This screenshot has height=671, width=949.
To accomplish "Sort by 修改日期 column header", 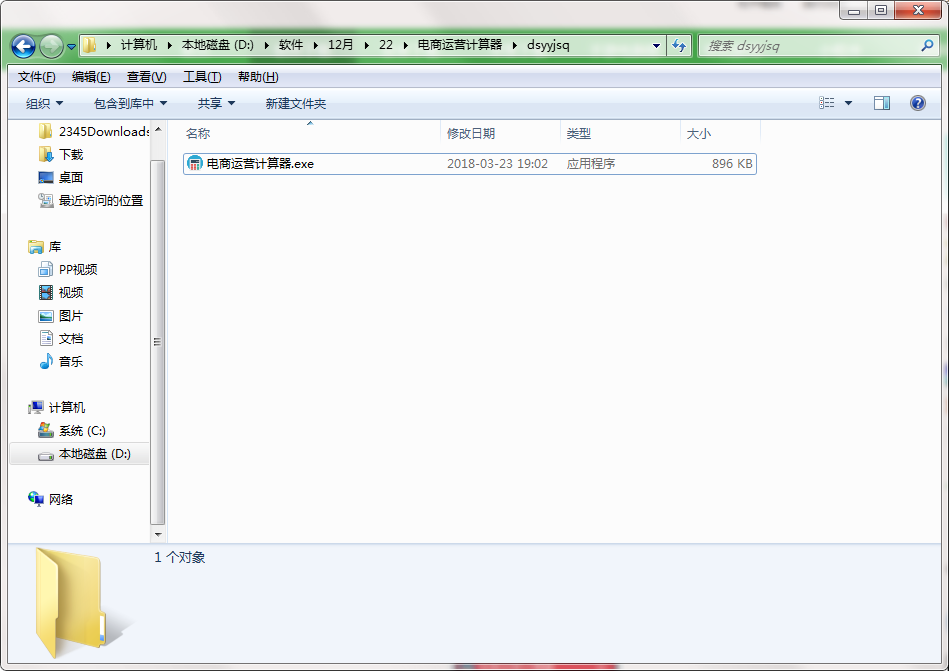I will coord(471,133).
